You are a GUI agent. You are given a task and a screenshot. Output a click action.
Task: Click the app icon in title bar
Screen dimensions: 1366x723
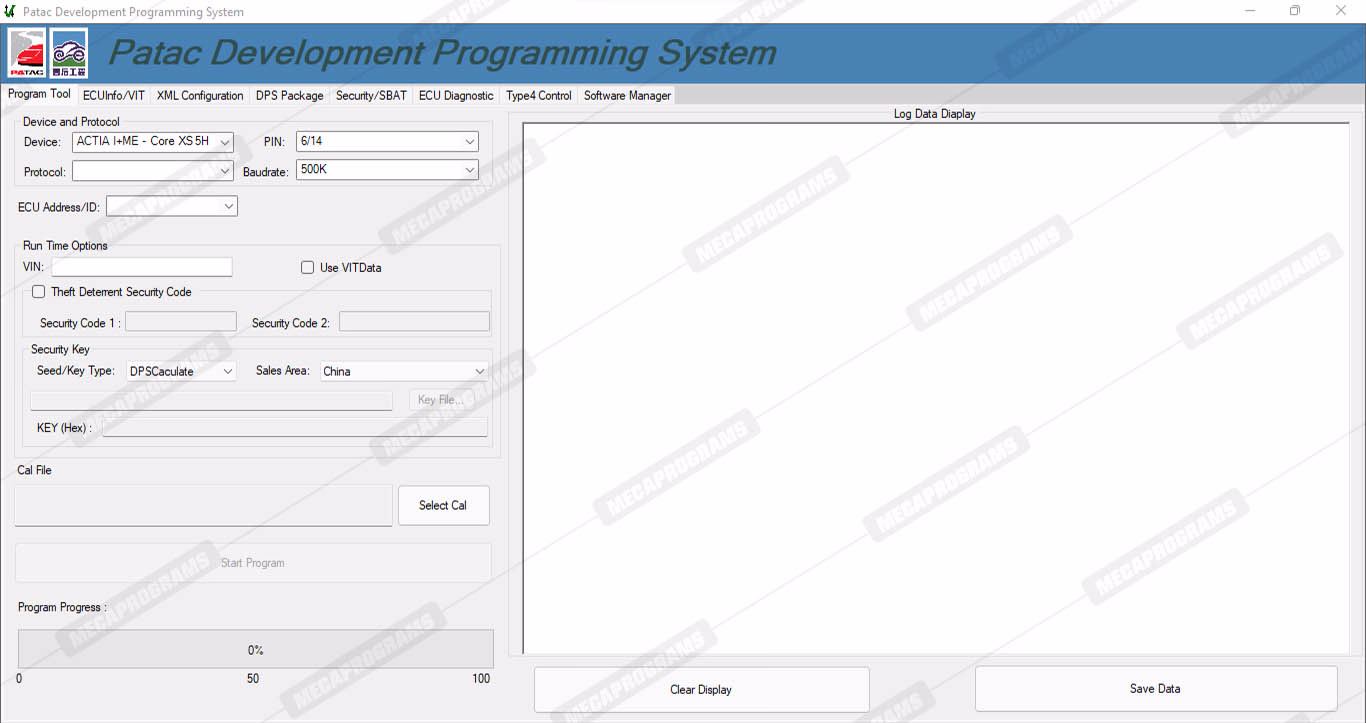click(10, 11)
